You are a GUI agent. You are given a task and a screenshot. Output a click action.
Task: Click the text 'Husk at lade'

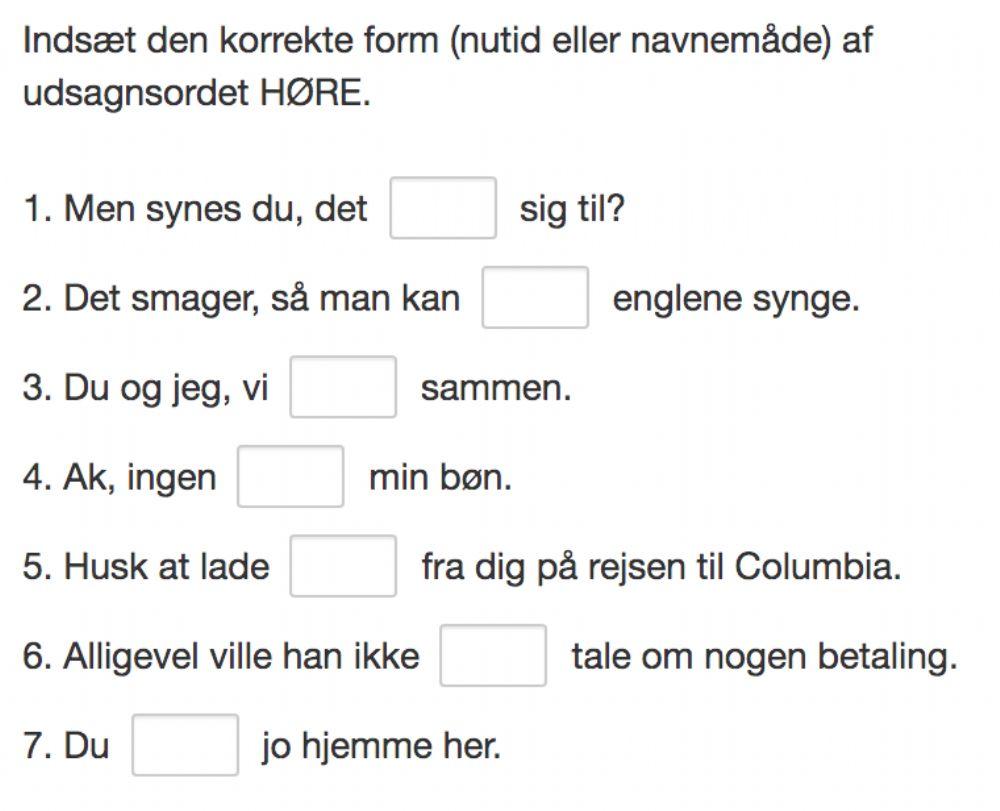(166, 568)
